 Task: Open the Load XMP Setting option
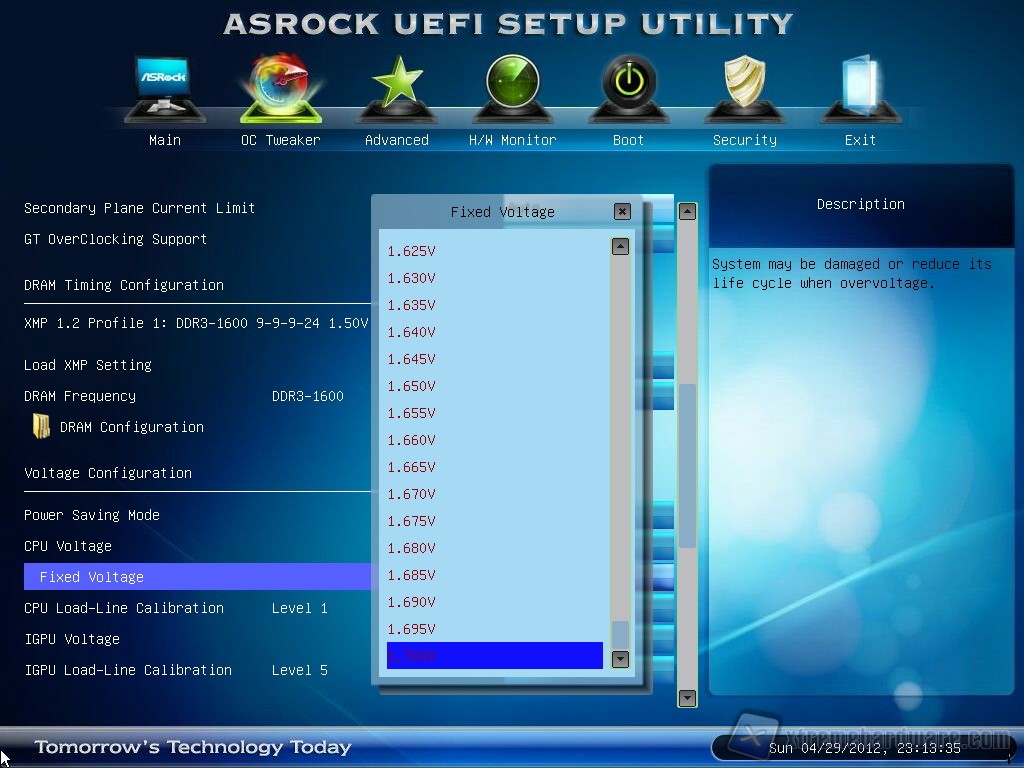pos(88,365)
